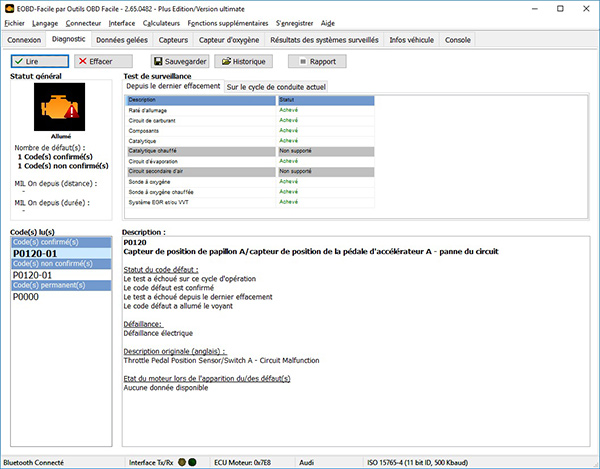Viewport: 600px width, 469px height.
Task: Click the floppy disk Sauvegarder icon
Action: (x=158, y=61)
